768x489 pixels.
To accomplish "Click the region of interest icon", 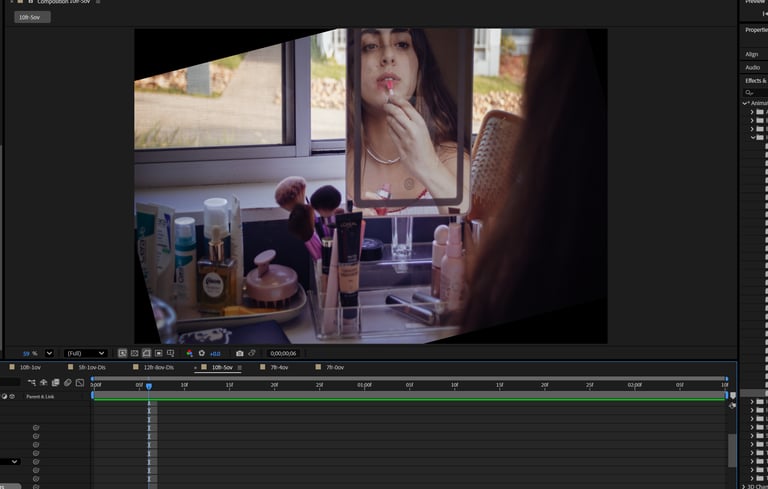I will click(159, 353).
